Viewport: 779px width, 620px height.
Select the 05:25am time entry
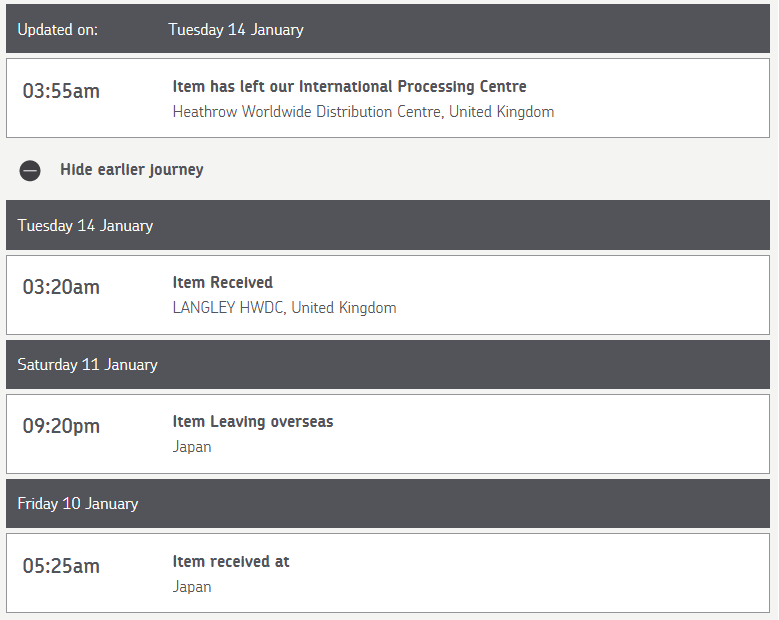point(61,566)
